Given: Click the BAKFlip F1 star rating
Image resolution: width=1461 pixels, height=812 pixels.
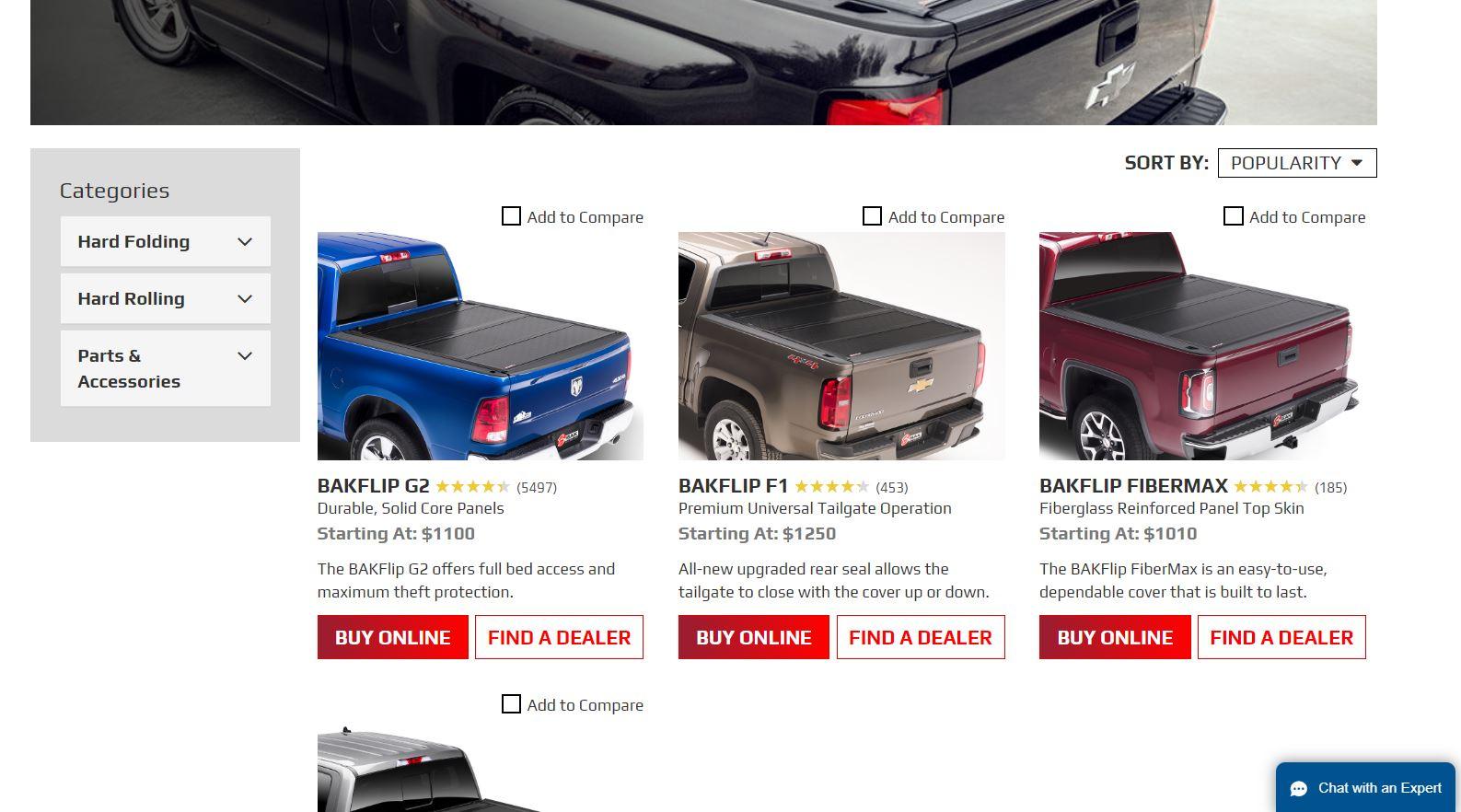Looking at the screenshot, I should click(x=831, y=487).
